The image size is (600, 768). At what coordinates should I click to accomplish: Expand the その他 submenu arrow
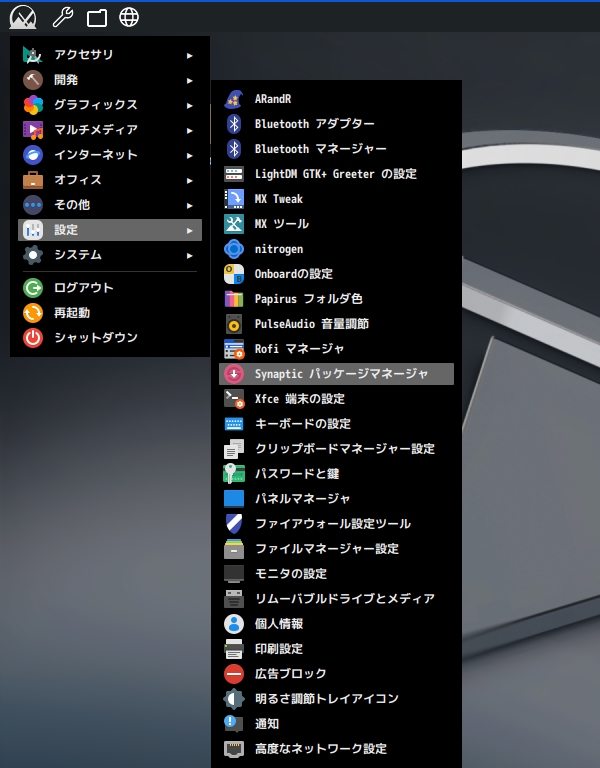[190, 205]
